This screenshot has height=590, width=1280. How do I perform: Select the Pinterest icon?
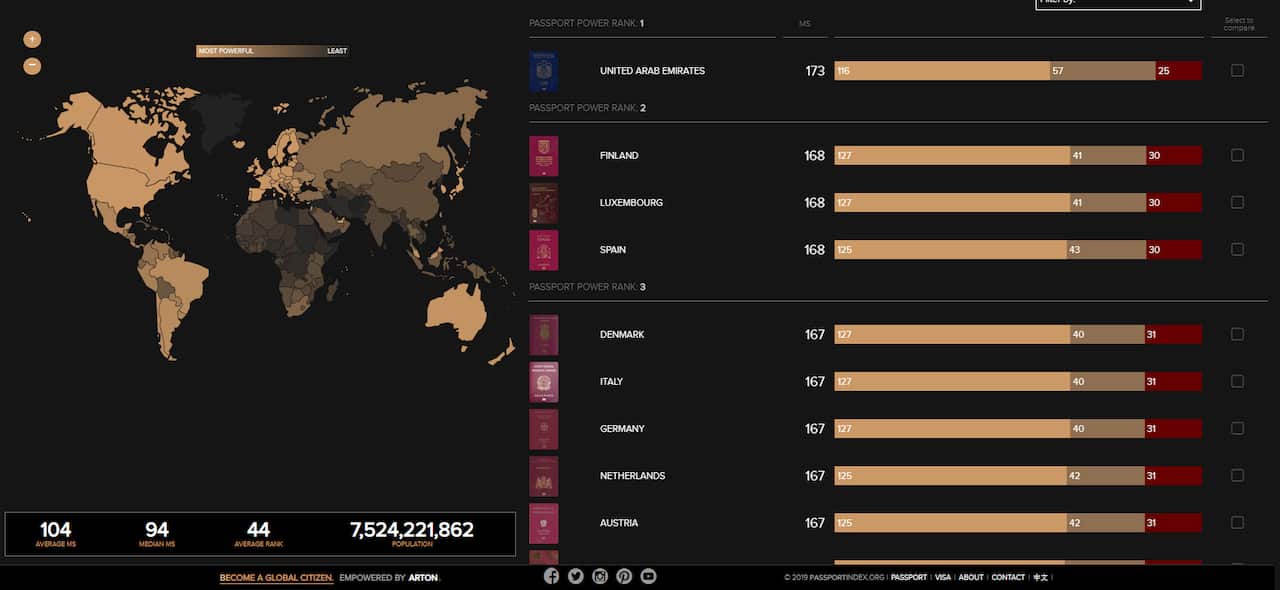pyautogui.click(x=624, y=576)
